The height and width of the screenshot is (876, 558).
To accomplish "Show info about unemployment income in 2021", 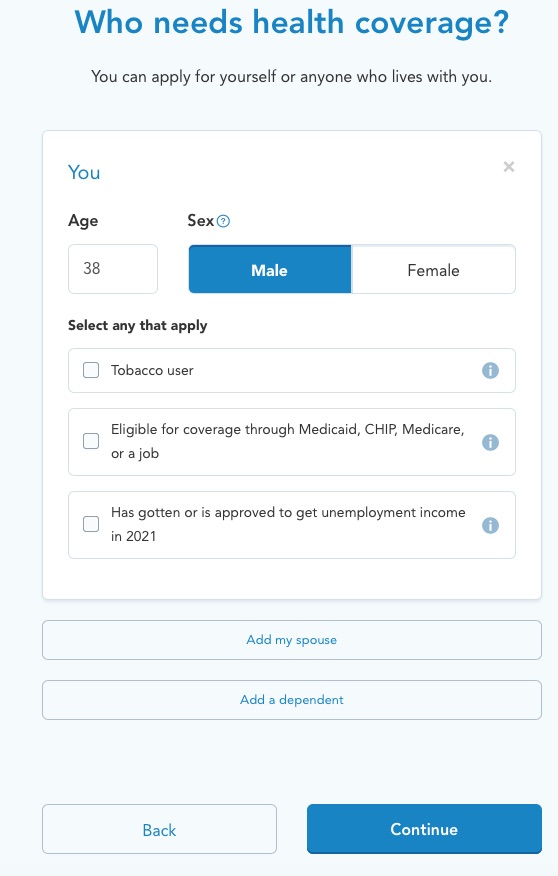I will tap(490, 525).
